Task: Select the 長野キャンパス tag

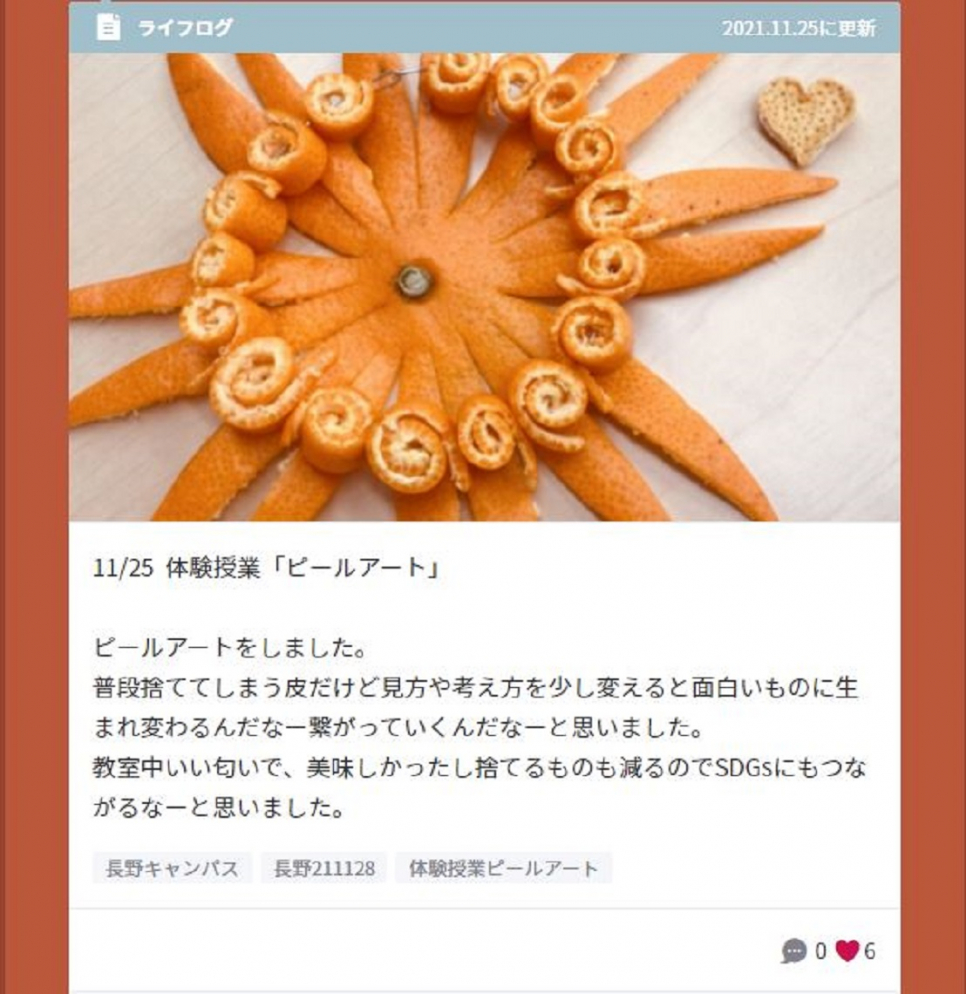Action: click(x=172, y=868)
